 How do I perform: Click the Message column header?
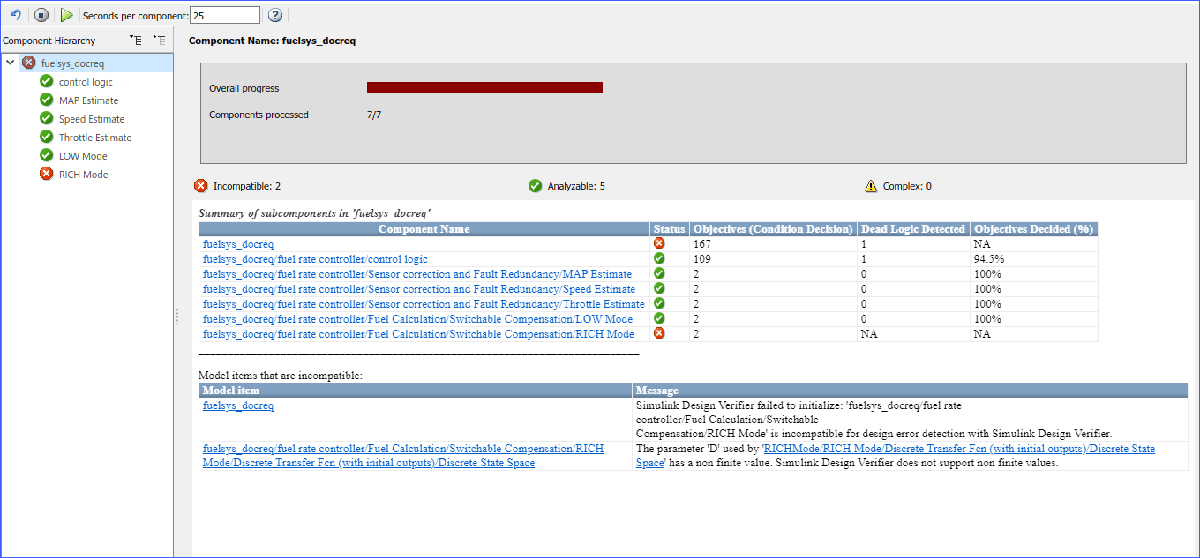[911, 390]
